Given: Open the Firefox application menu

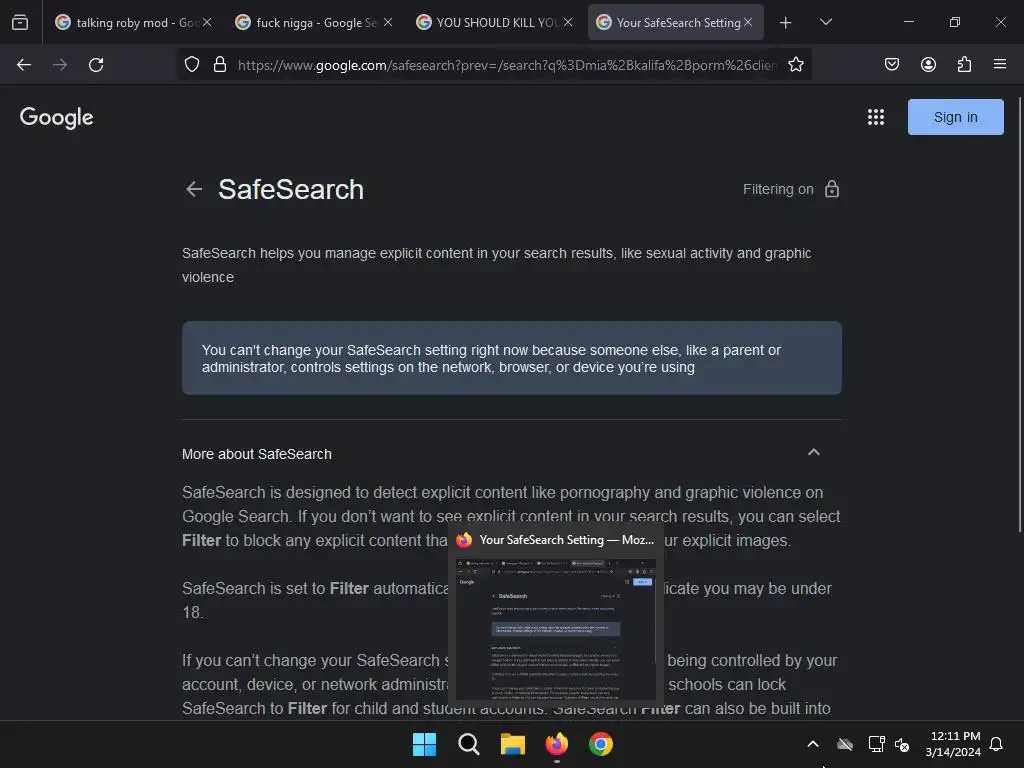Looking at the screenshot, I should [1000, 64].
